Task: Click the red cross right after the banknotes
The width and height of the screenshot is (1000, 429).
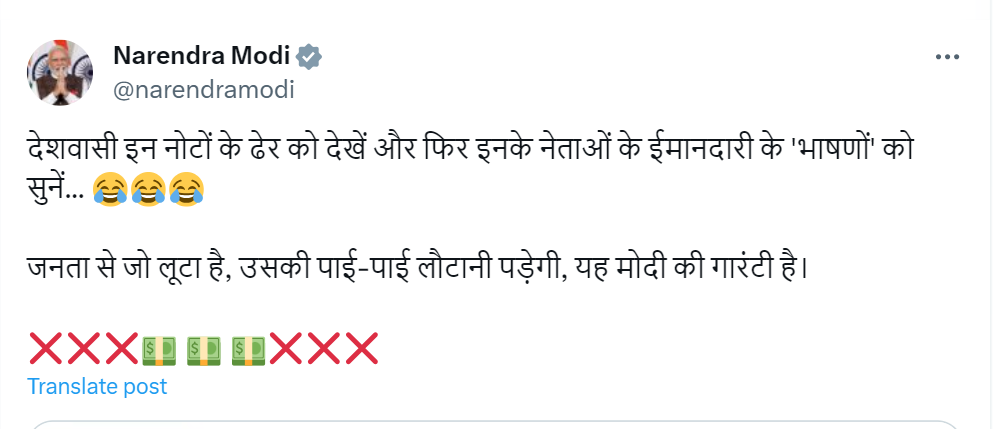Action: 287,348
